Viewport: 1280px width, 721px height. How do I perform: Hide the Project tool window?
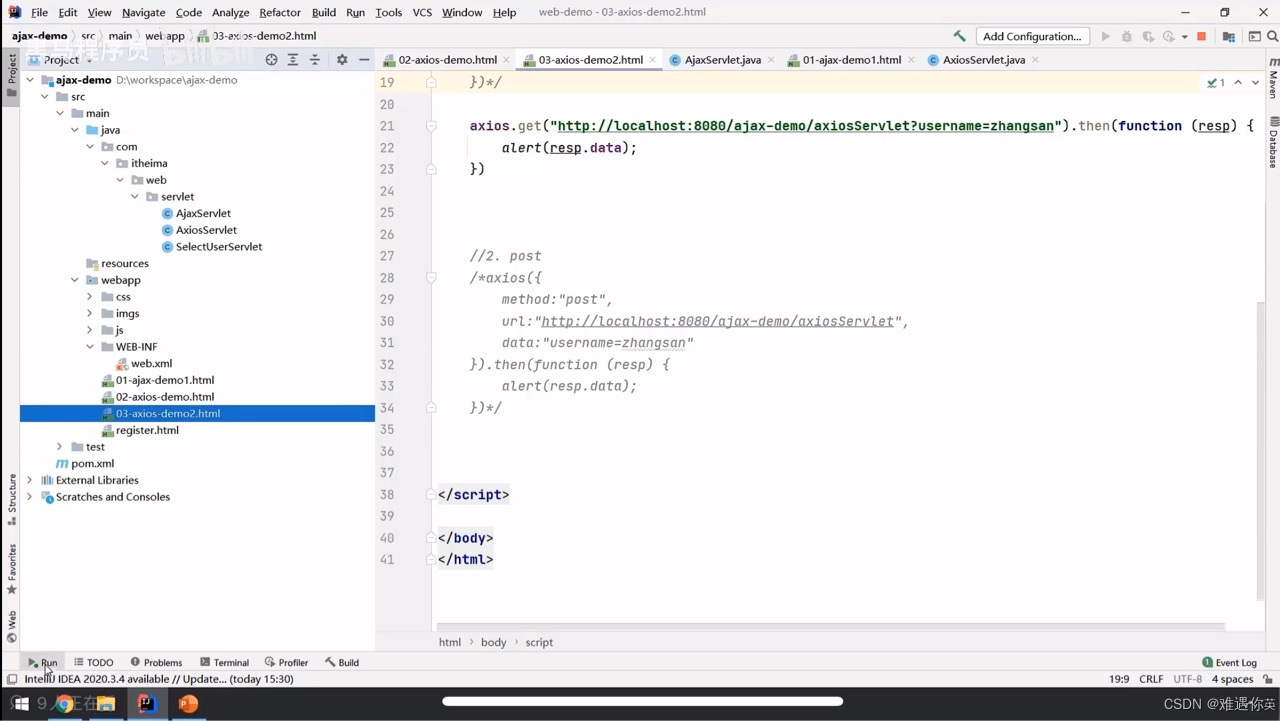[364, 60]
